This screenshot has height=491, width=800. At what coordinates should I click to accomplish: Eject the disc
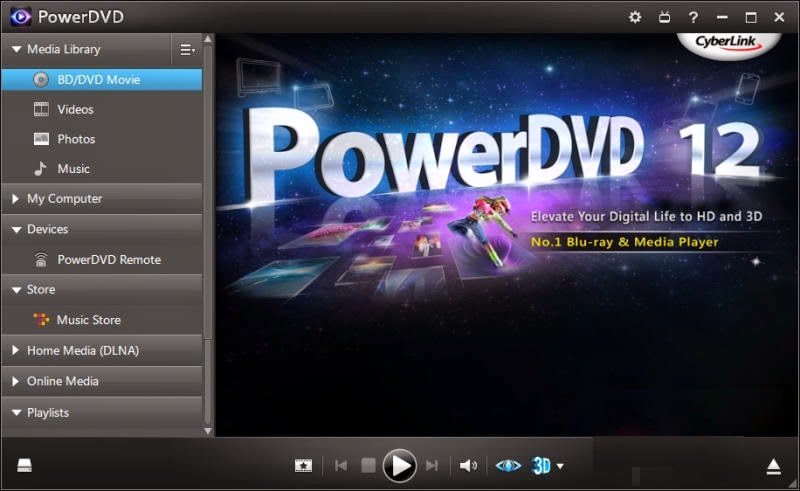click(x=773, y=467)
